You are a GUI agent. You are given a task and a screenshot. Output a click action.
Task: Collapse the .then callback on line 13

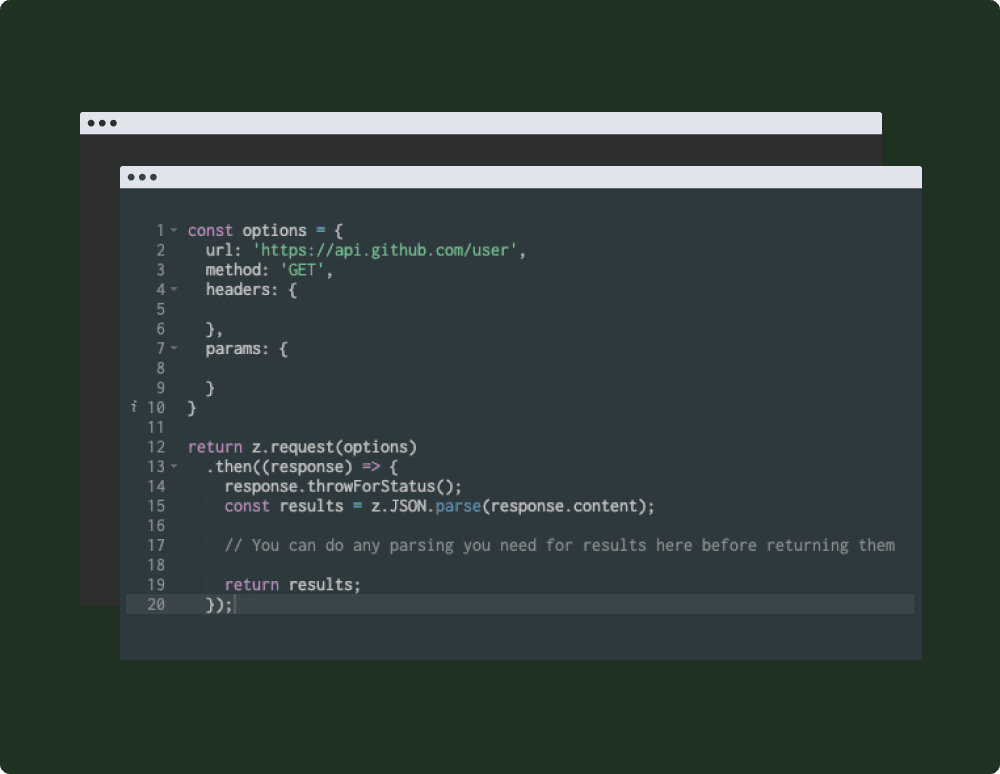coord(174,466)
